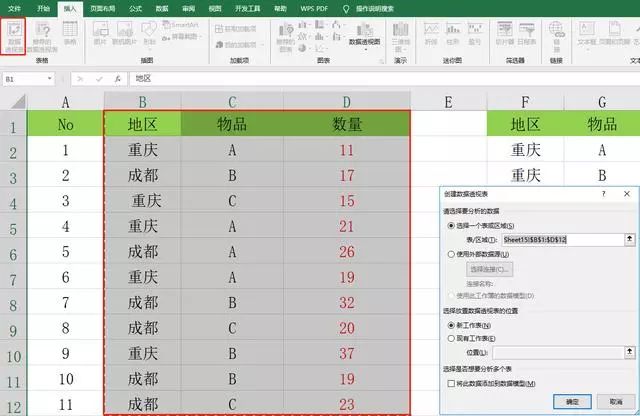The image size is (640, 416).
Task: Click the 图片 picture insert icon
Action: pos(100,38)
